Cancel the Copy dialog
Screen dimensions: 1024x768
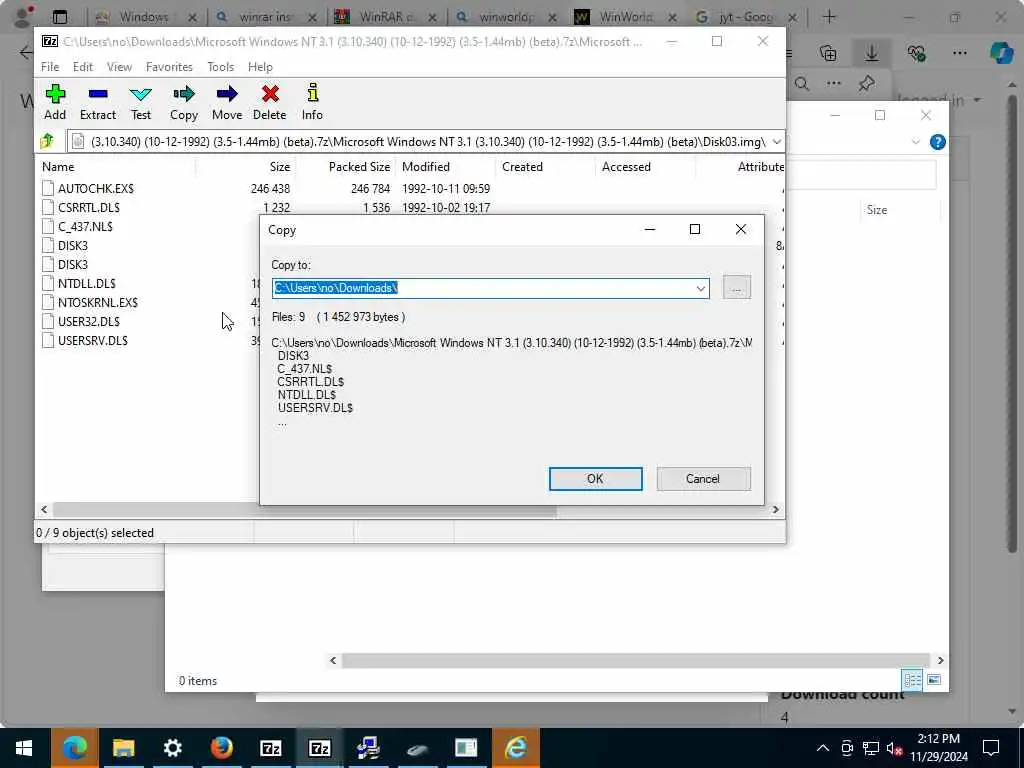[703, 479]
